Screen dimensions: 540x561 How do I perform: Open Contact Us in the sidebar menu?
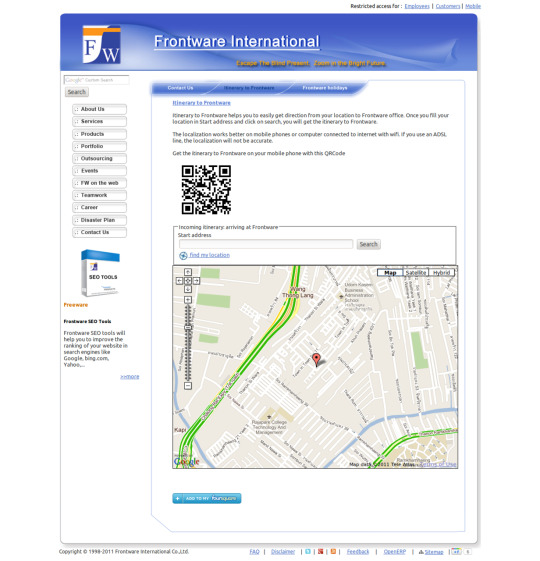99,232
